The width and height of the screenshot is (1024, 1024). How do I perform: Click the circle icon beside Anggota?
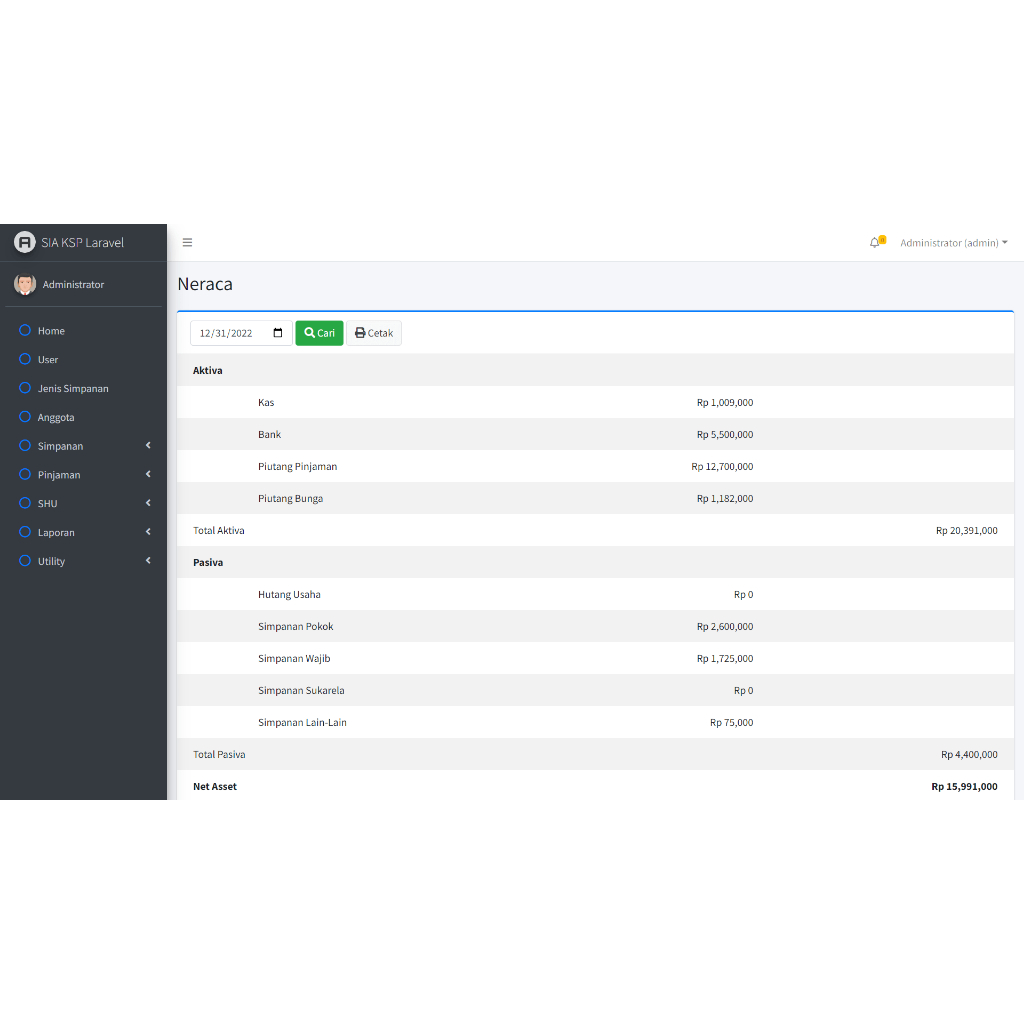pyautogui.click(x=25, y=417)
